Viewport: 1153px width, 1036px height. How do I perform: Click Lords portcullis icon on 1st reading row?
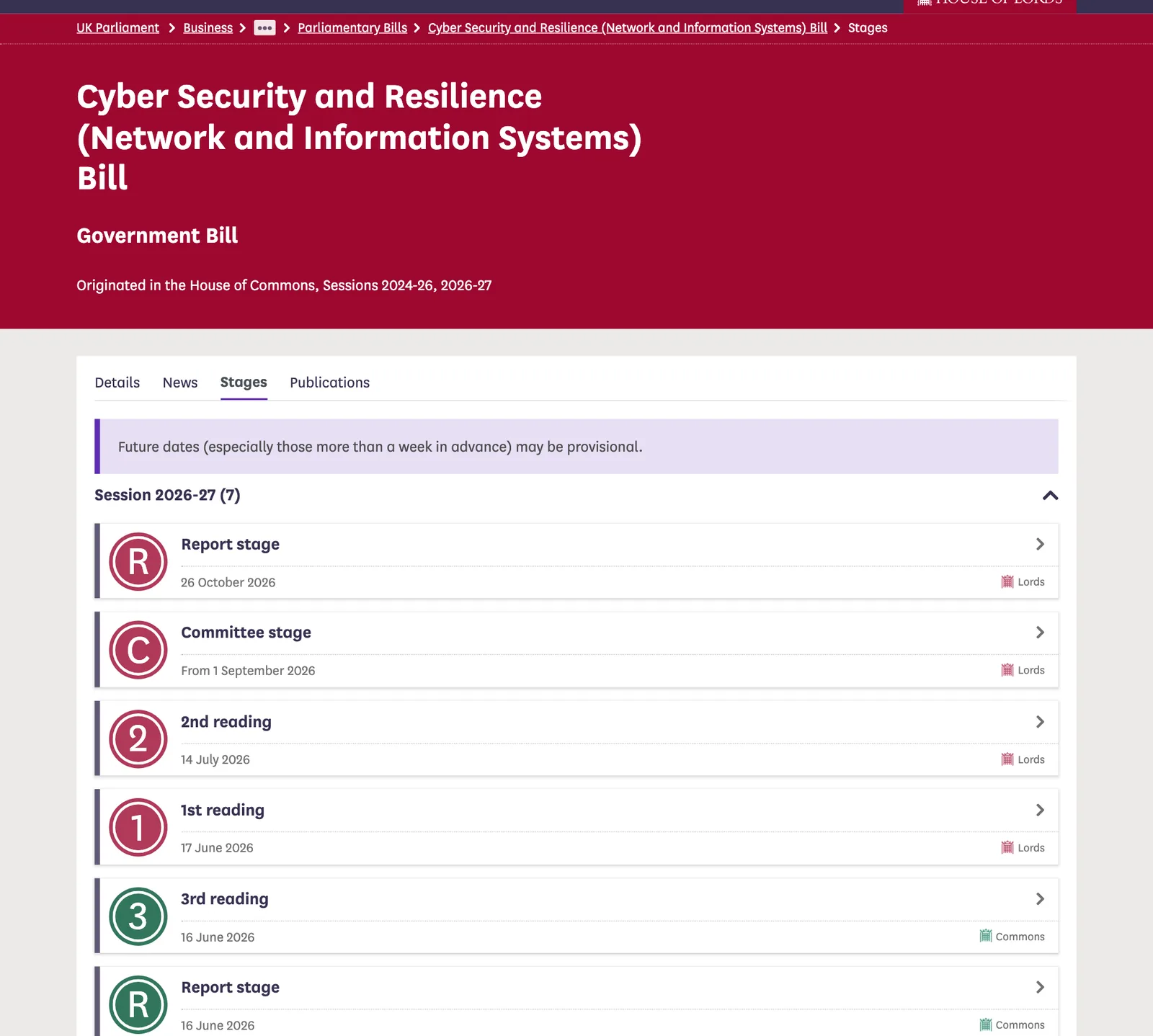1007,847
